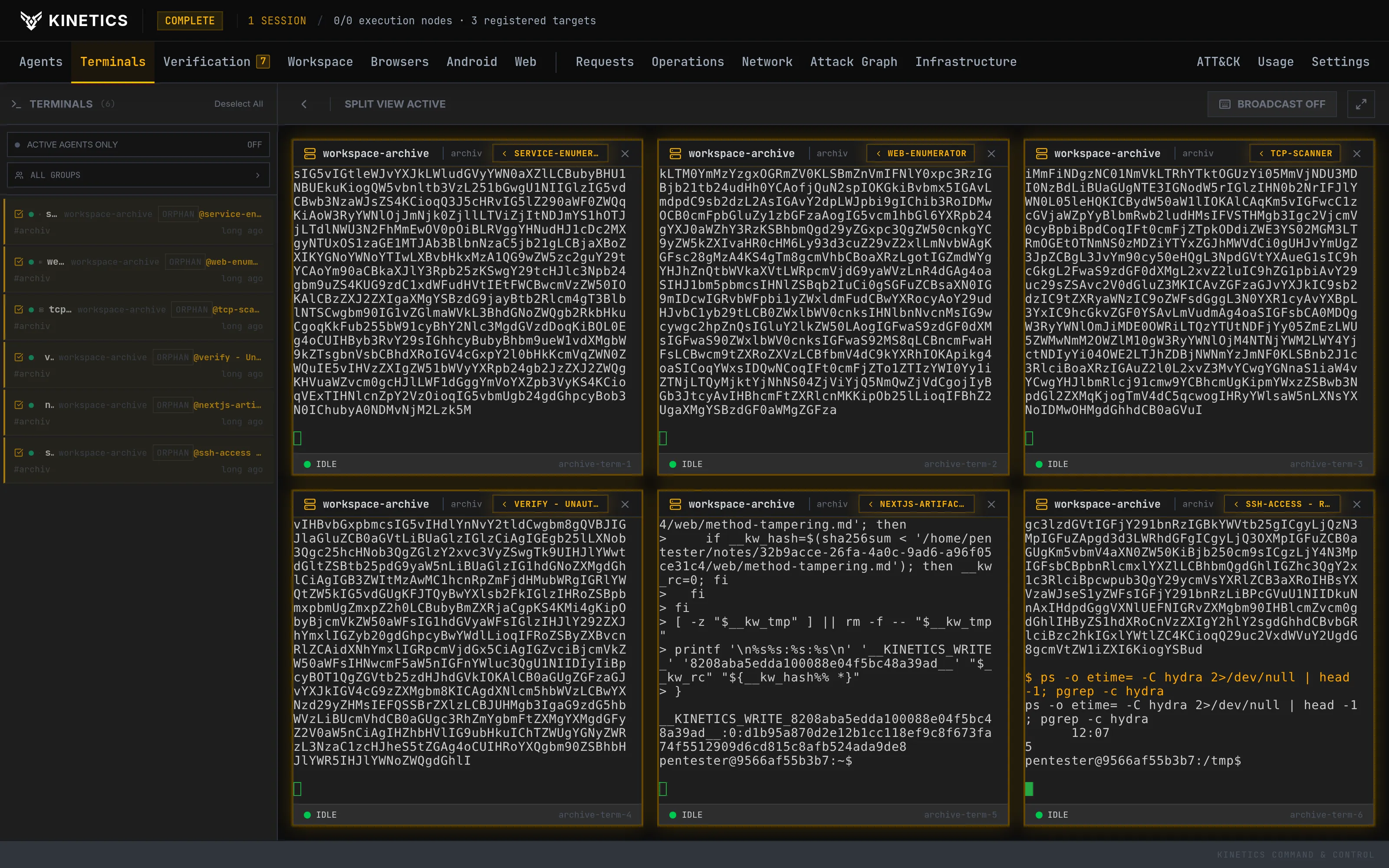Click server icon in archive-term-6 header

tap(1041, 504)
